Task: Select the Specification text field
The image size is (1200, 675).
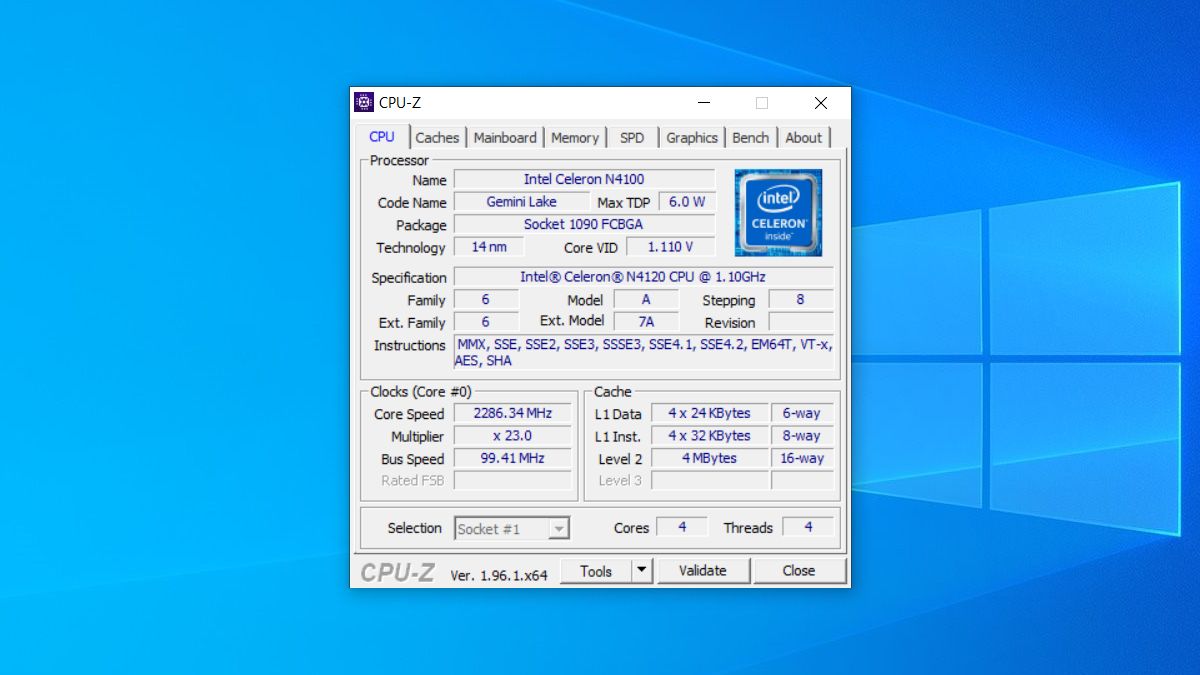Action: click(643, 277)
